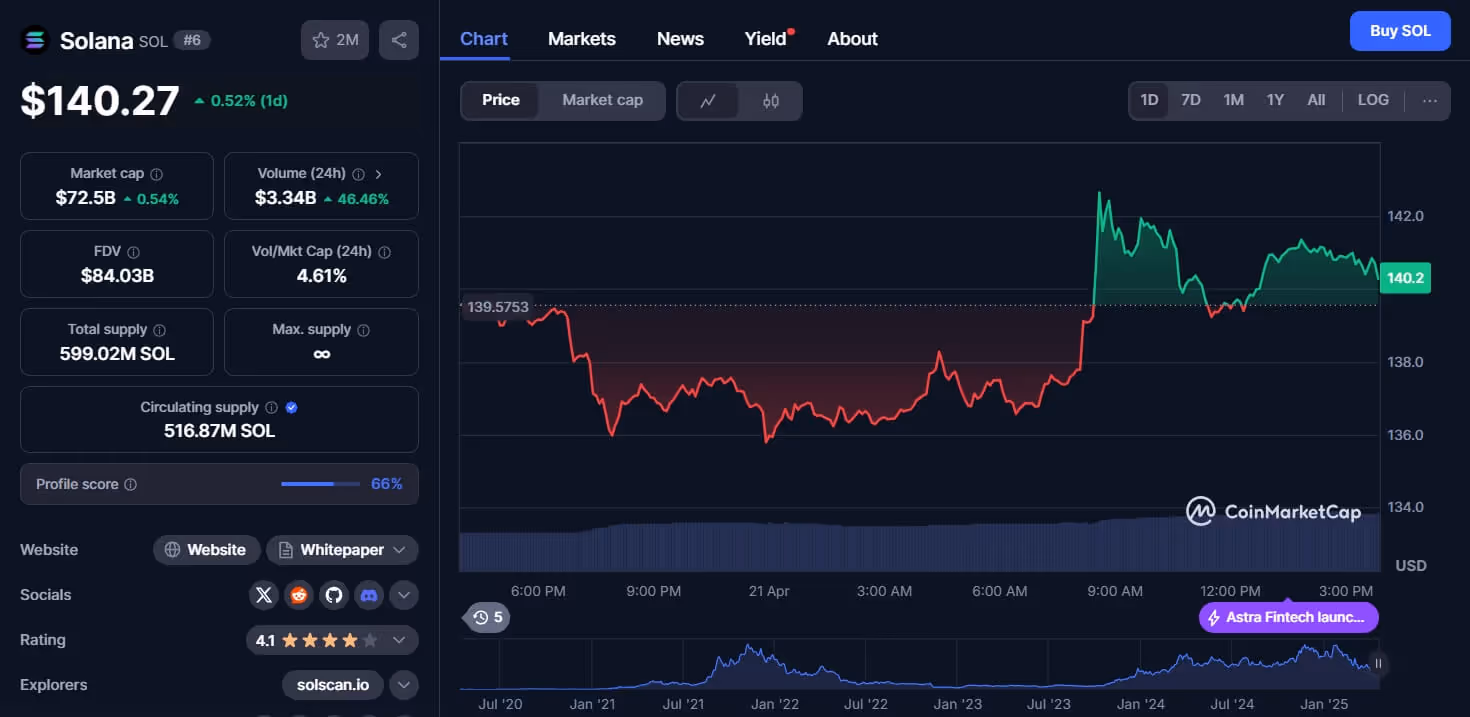1470x717 pixels.
Task: Click the Solana logo icon
Action: click(x=35, y=40)
